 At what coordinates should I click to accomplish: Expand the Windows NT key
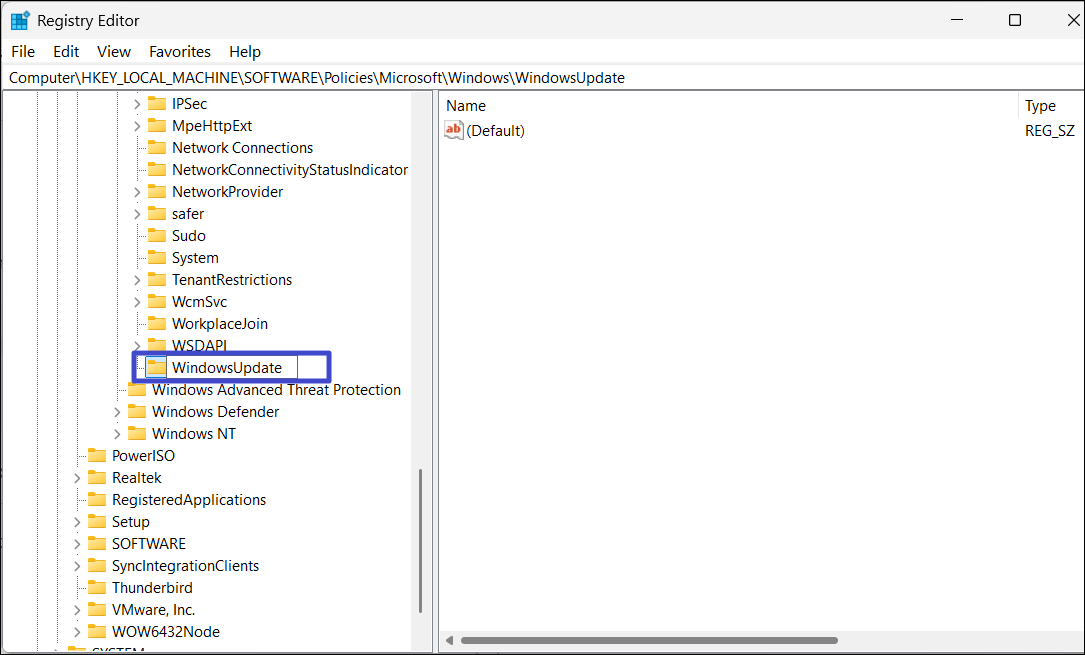coord(117,434)
